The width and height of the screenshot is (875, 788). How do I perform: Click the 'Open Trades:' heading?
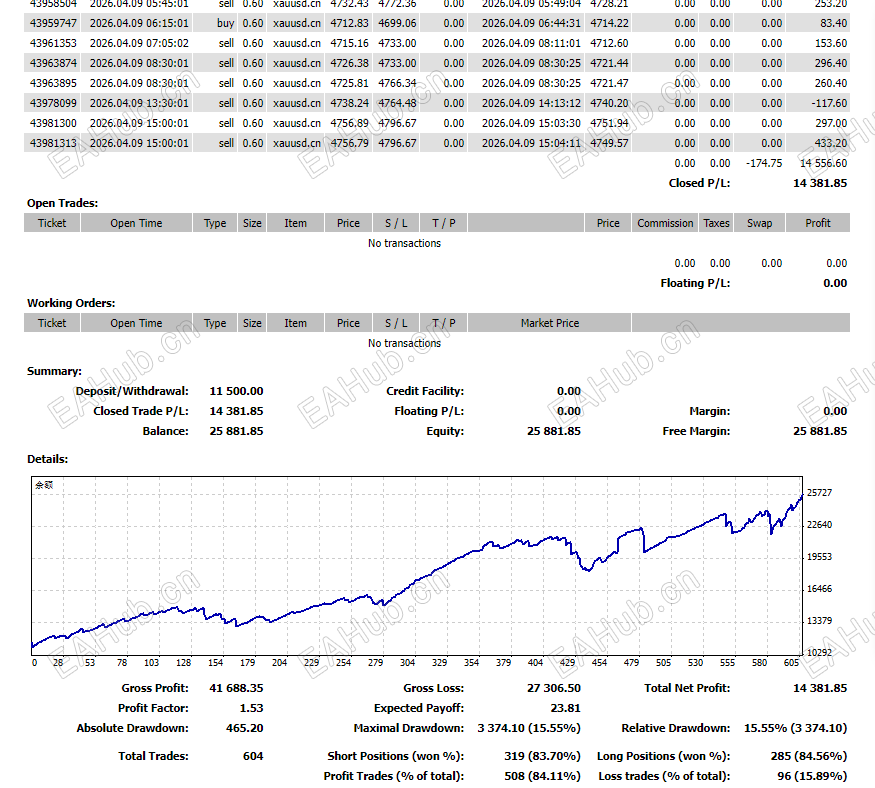[x=62, y=203]
